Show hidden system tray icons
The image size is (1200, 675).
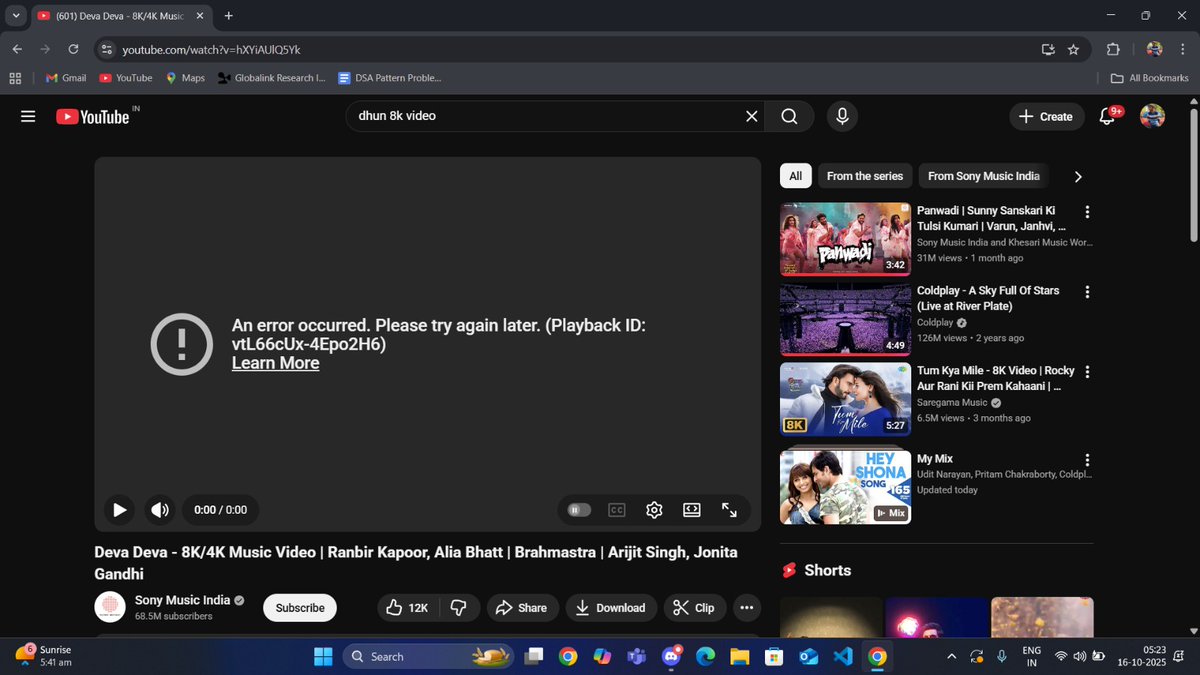(950, 657)
